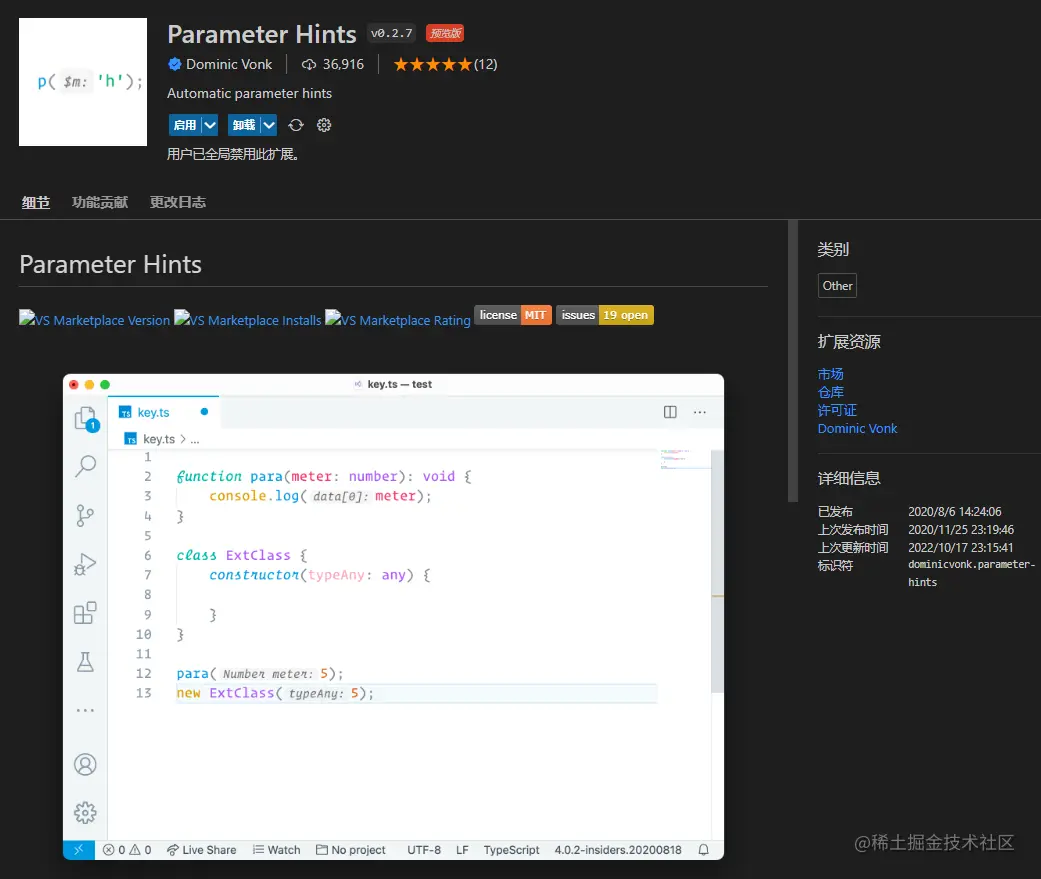Click the VS Marketplace Installs badge link
This screenshot has height=879, width=1041.
click(x=248, y=319)
